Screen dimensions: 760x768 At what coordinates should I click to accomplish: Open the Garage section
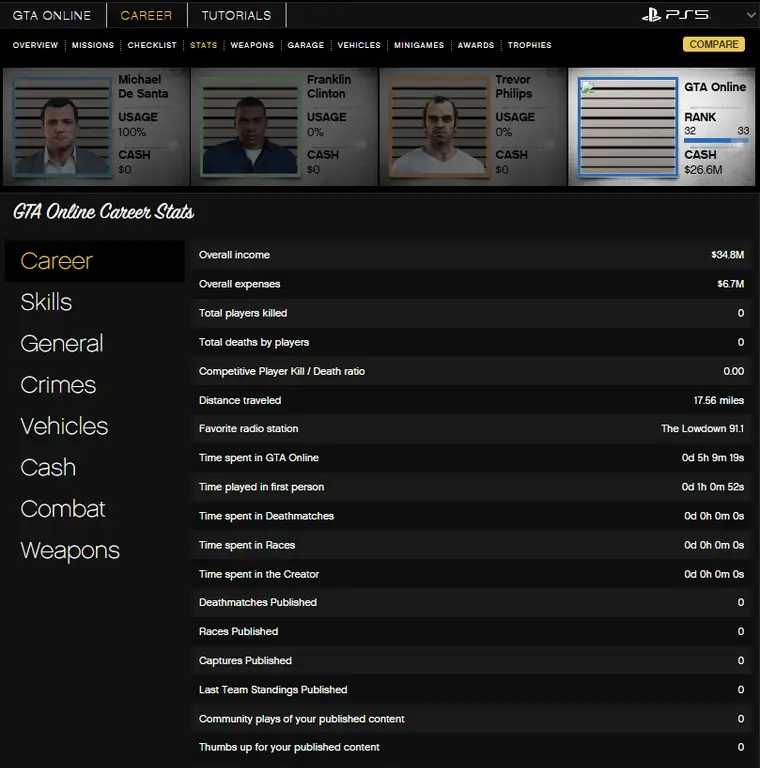point(305,45)
